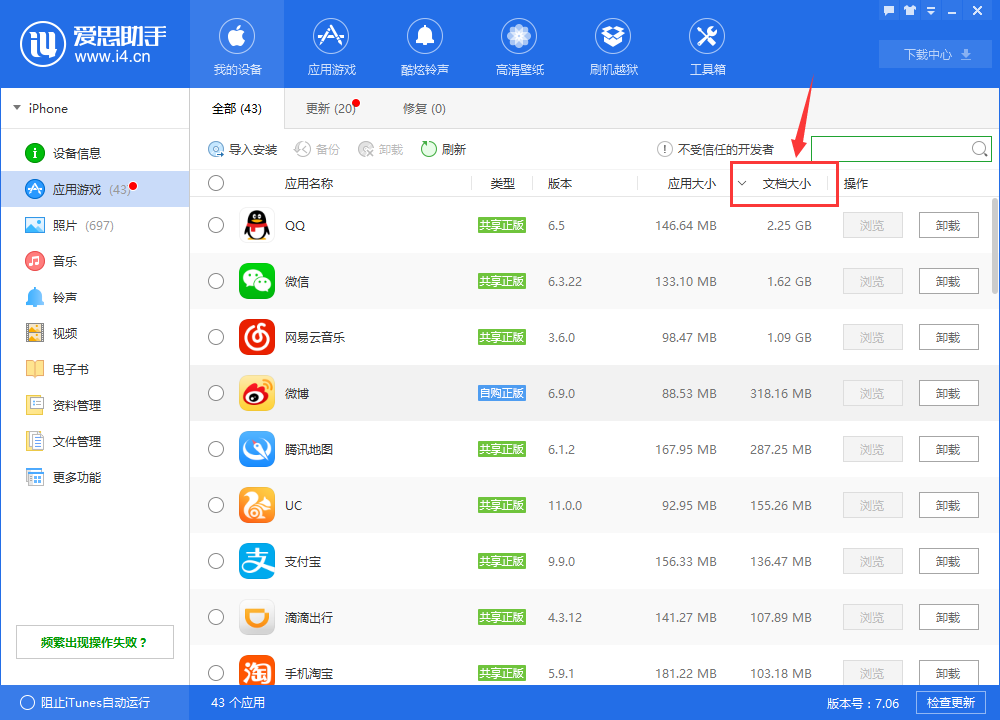Click the app search input field
1000x720 pixels.
click(890, 149)
